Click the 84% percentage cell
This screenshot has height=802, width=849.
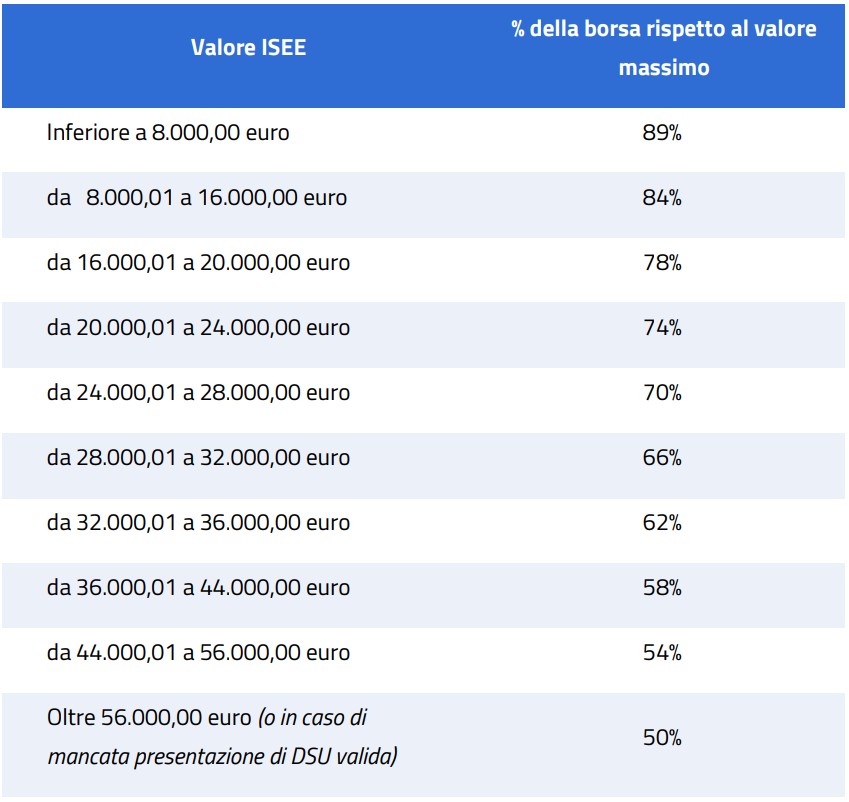[x=662, y=198]
